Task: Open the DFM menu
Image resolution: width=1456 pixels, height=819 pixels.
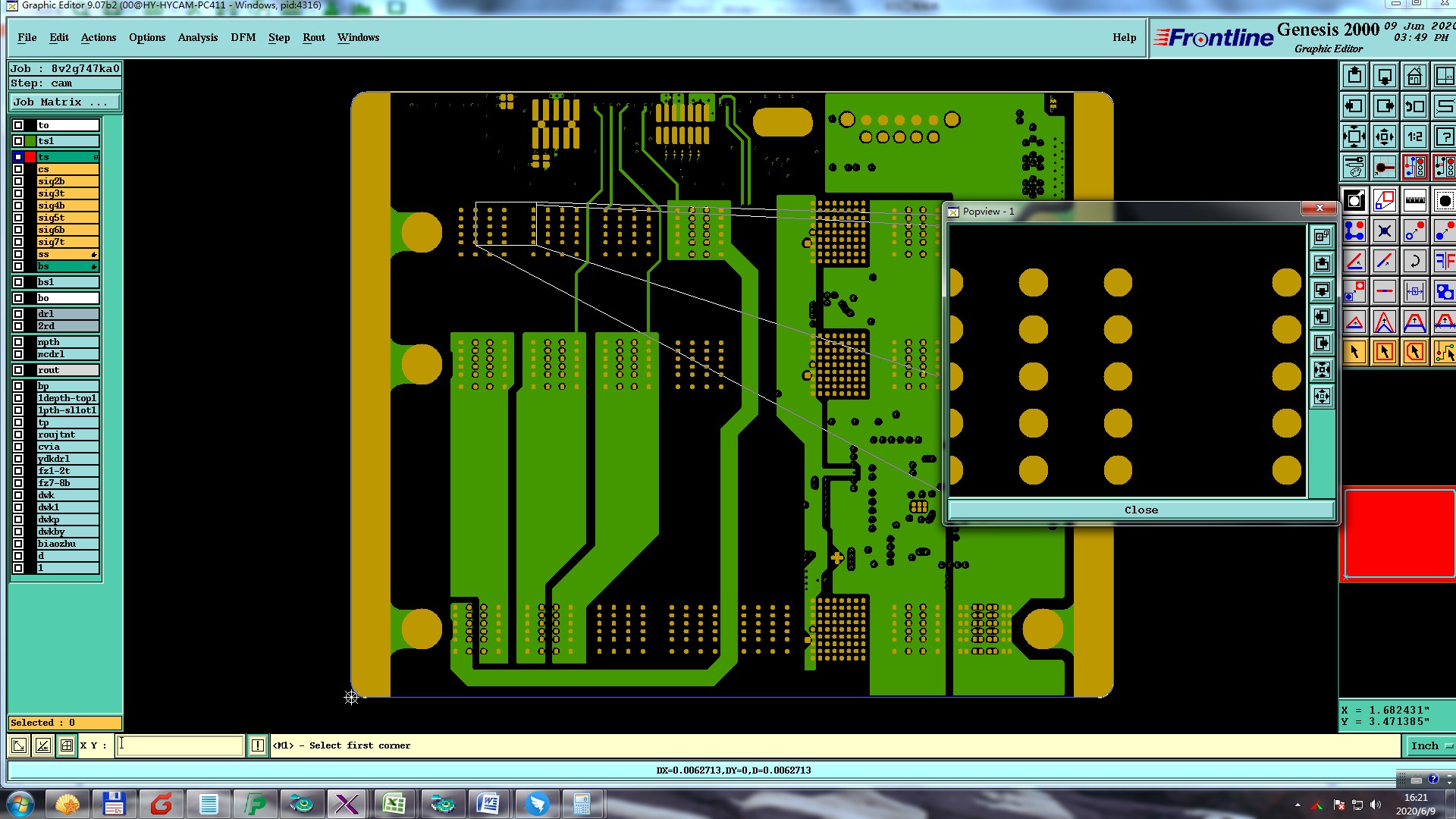Action: (243, 37)
